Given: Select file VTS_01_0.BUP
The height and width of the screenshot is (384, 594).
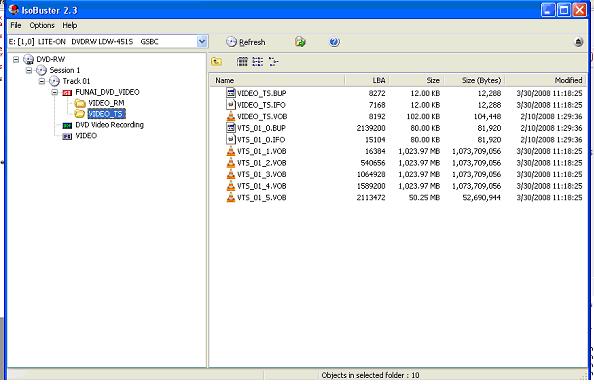Looking at the screenshot, I should (x=261, y=128).
